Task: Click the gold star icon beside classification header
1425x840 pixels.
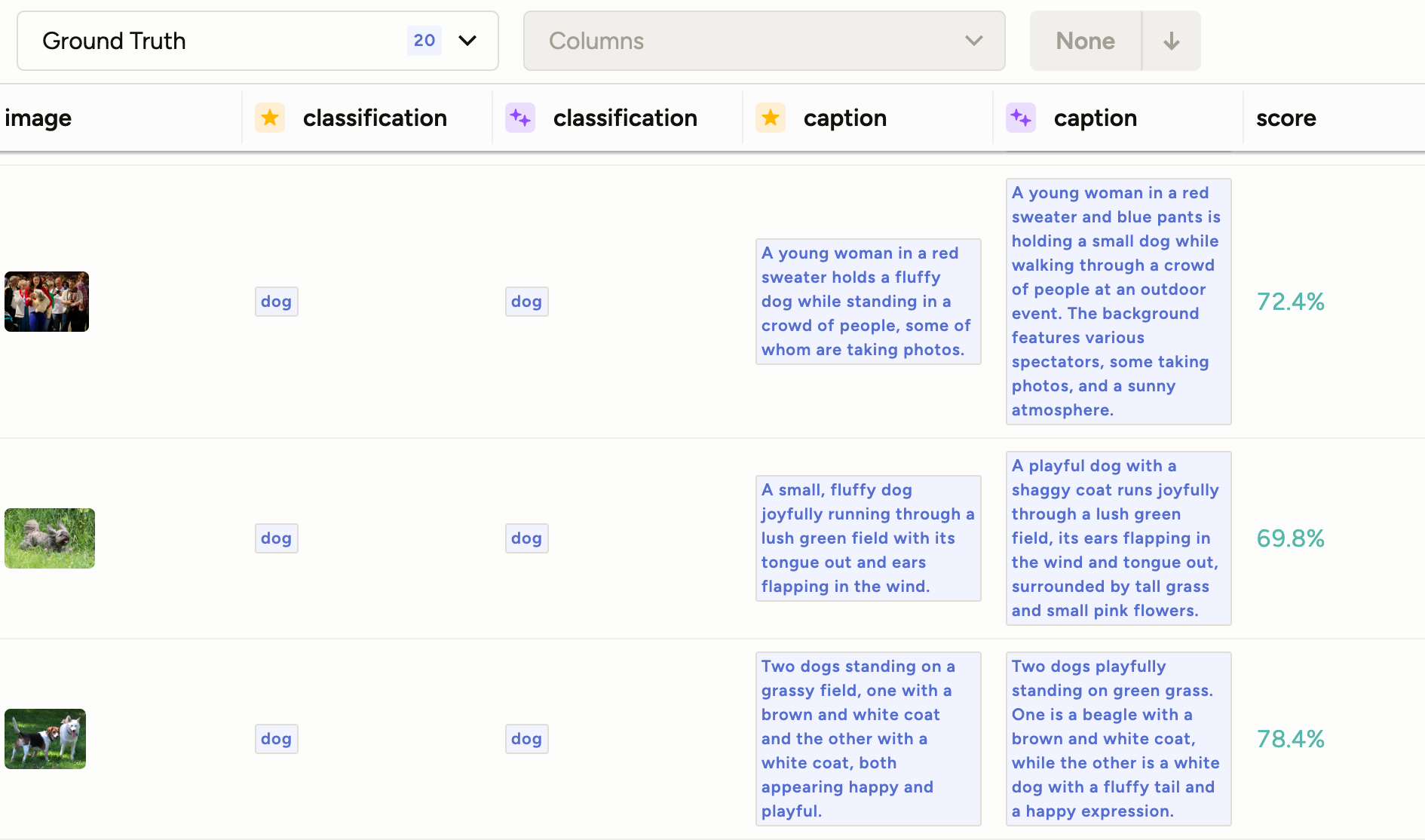Action: [270, 118]
